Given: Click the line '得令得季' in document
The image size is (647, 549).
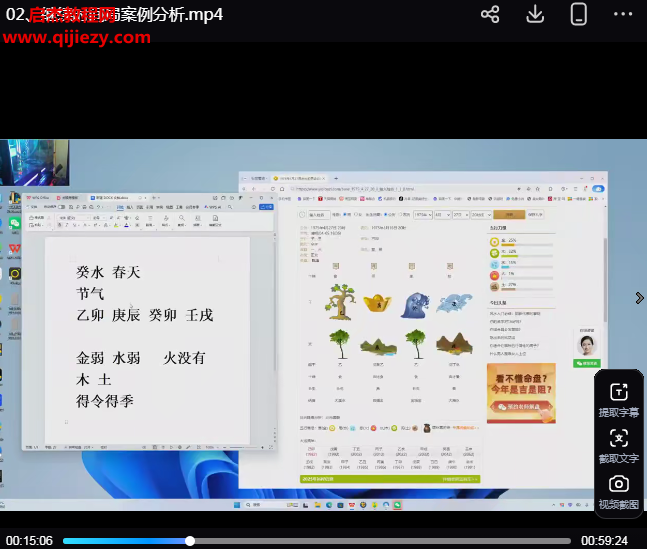Looking at the screenshot, I should [x=105, y=401].
